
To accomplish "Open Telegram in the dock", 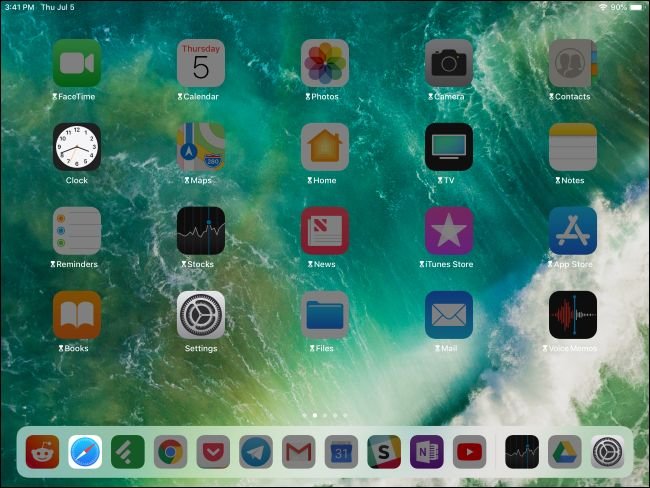I will click(x=256, y=452).
